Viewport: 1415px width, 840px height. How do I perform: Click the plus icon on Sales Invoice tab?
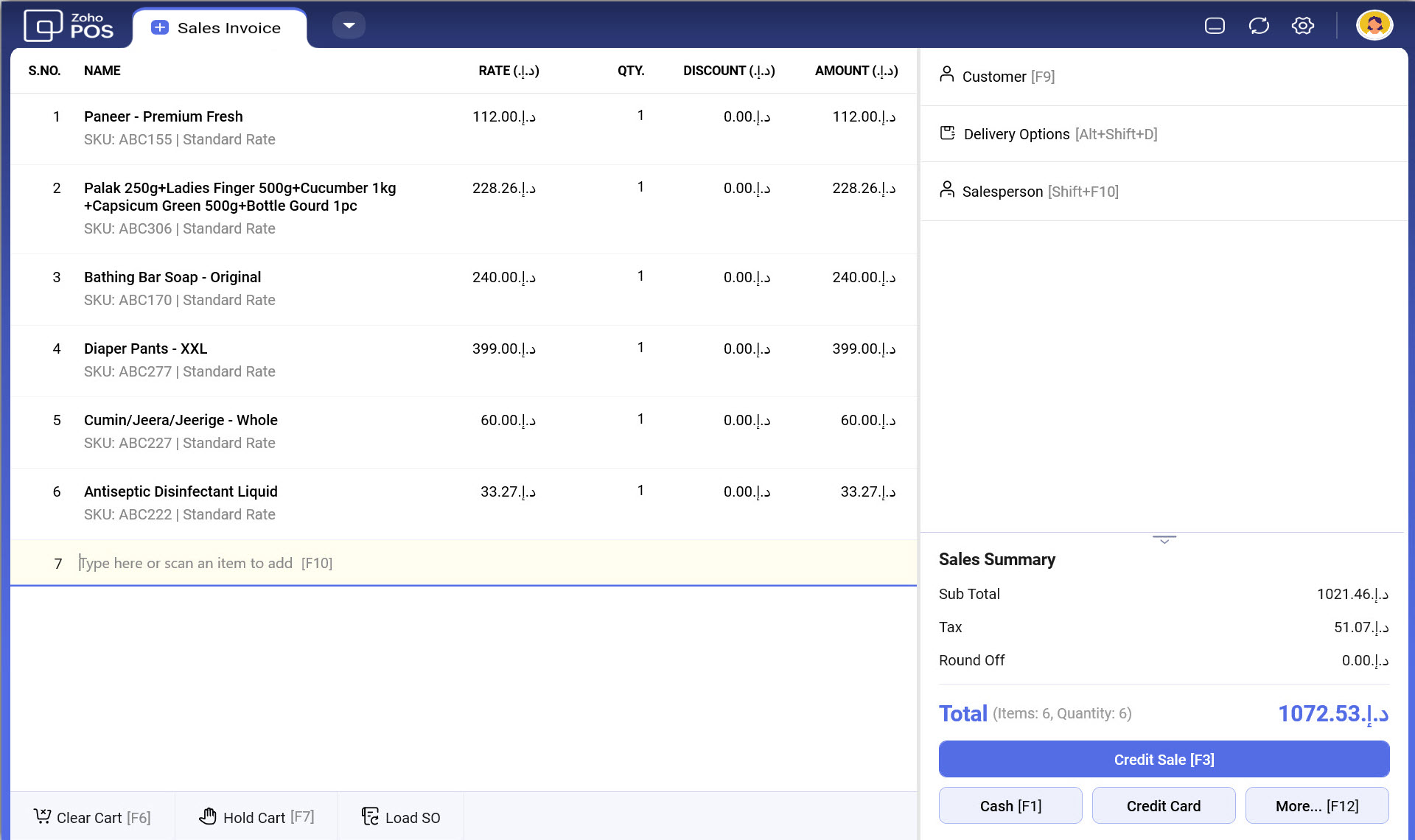(159, 27)
